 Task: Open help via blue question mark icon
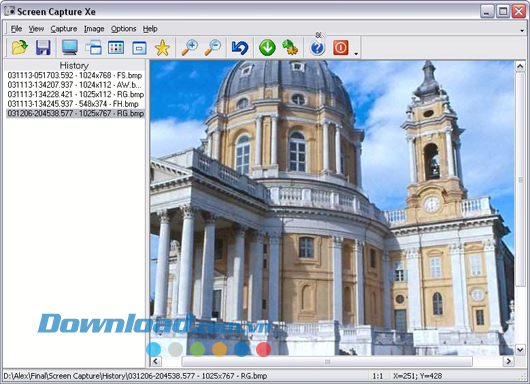[x=317, y=48]
